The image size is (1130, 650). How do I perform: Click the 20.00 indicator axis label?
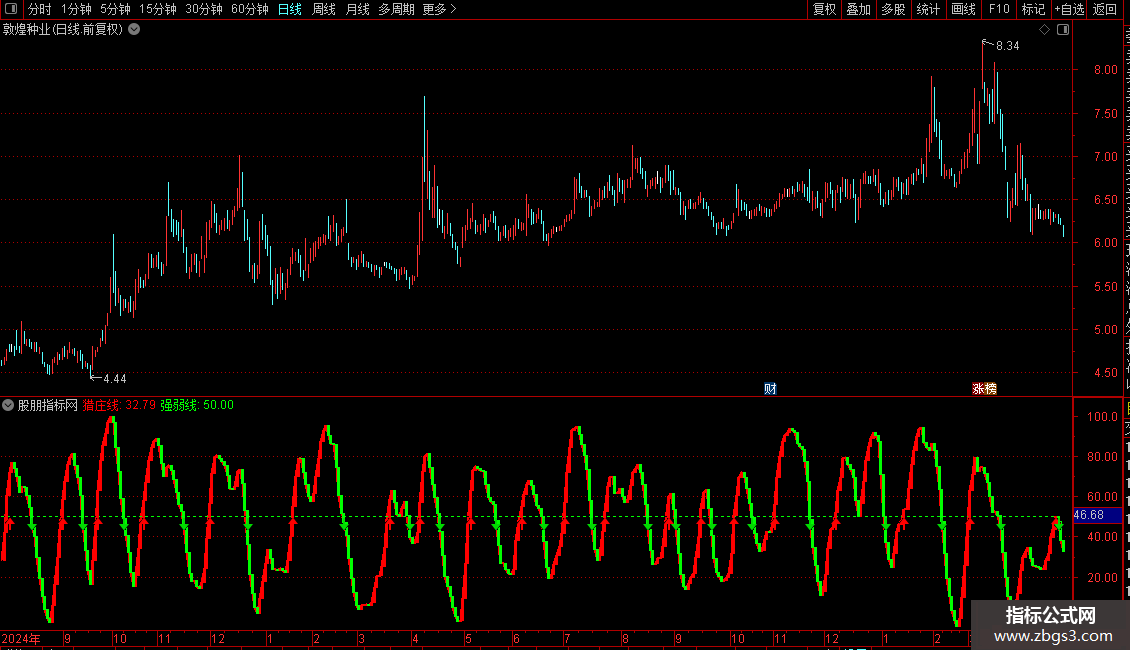(1102, 577)
